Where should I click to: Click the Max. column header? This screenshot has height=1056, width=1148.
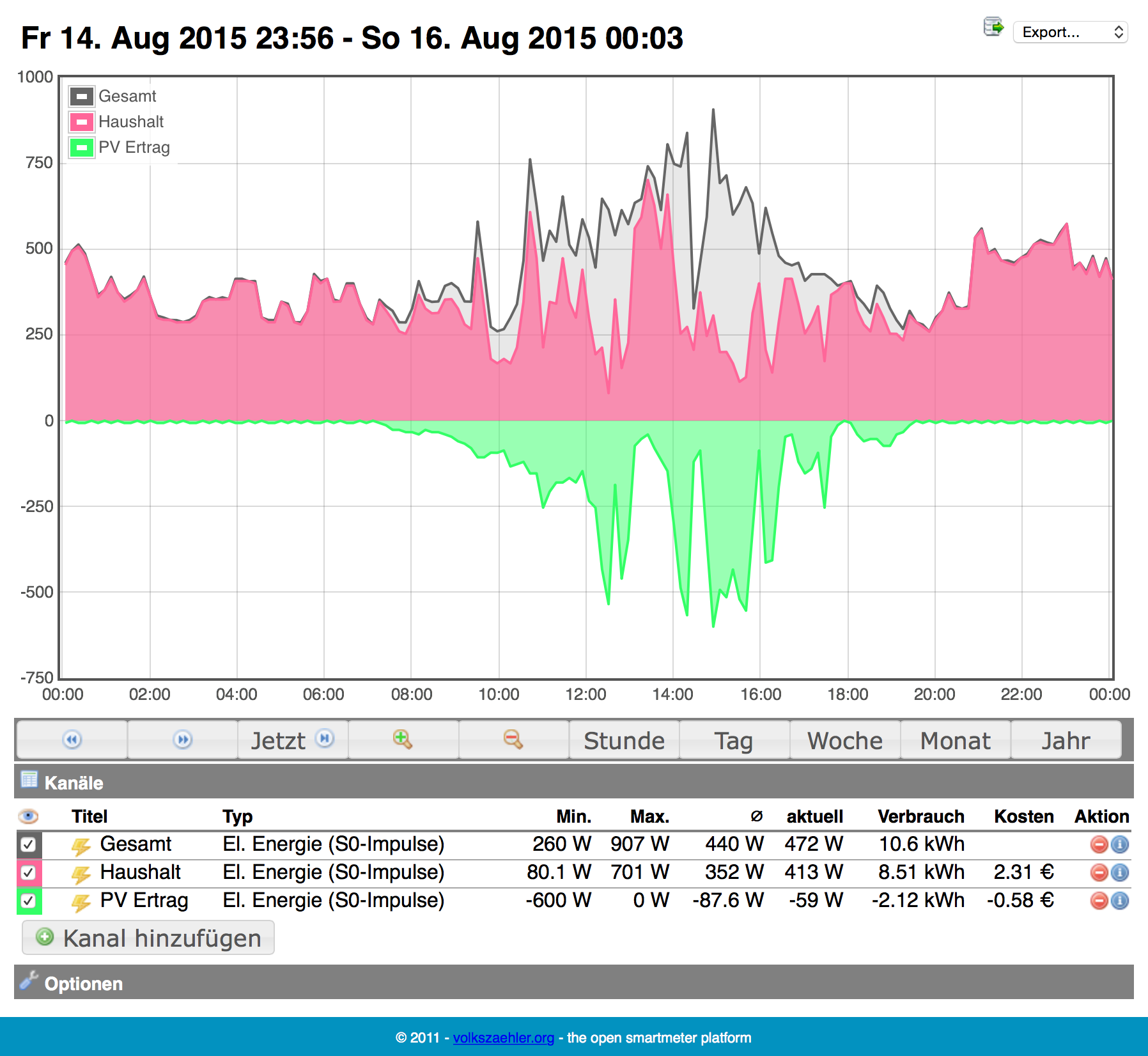coord(650,816)
